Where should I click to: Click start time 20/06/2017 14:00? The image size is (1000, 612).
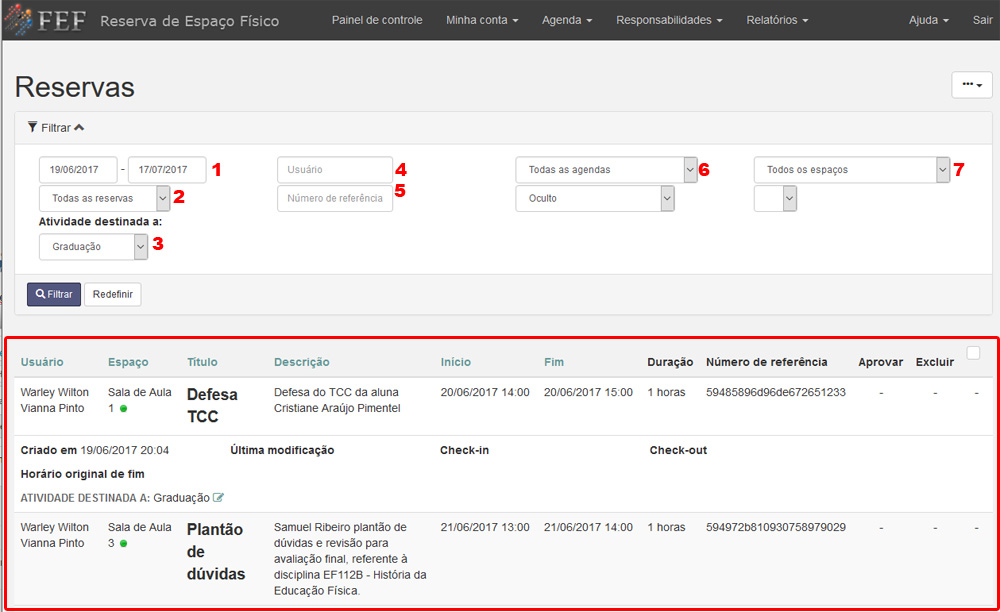coord(485,392)
